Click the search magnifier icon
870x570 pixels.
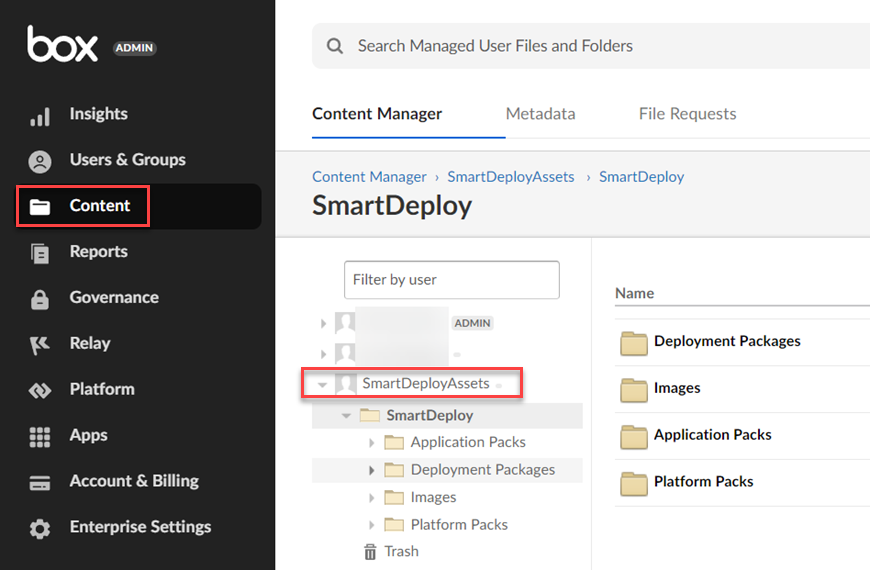point(335,46)
